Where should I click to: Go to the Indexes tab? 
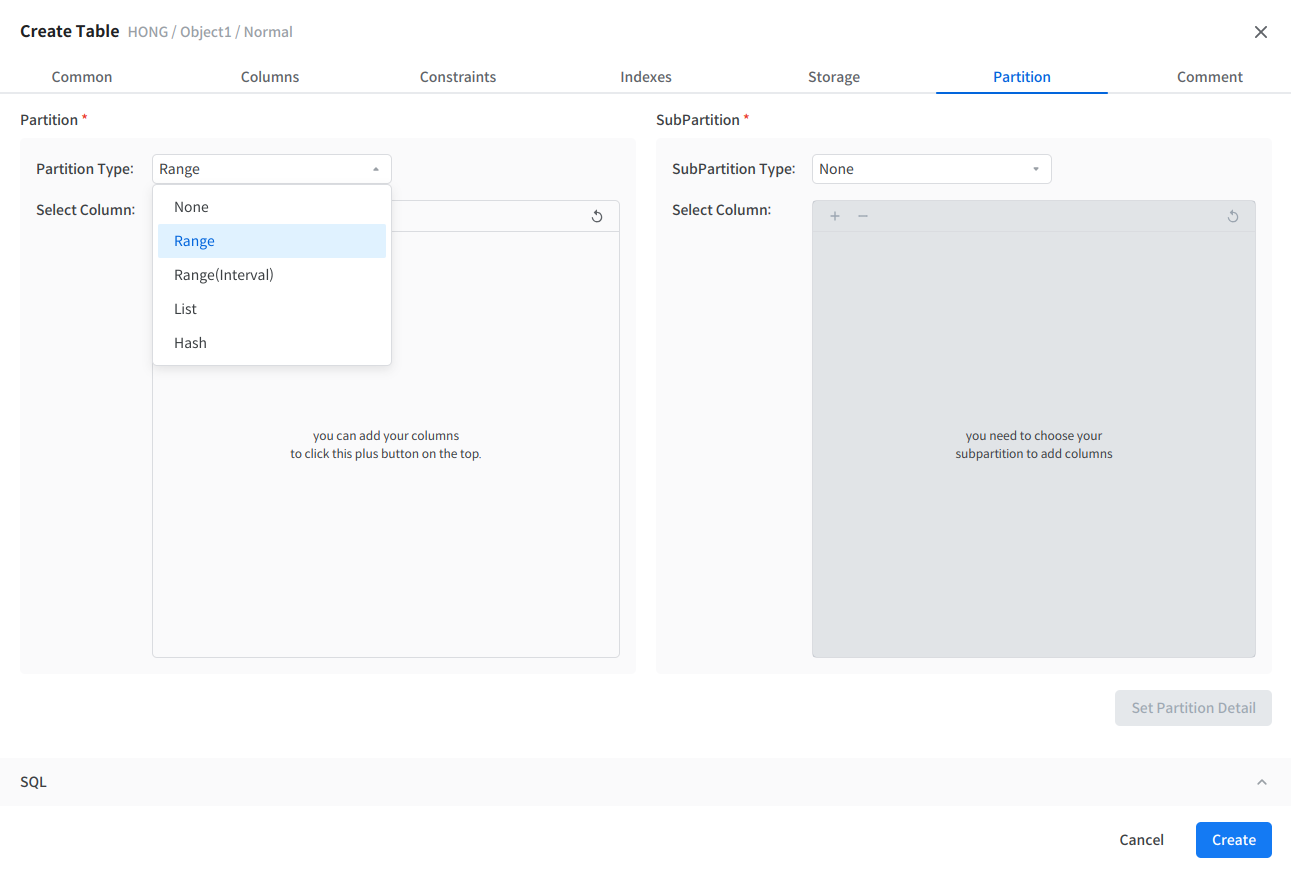[x=646, y=77]
